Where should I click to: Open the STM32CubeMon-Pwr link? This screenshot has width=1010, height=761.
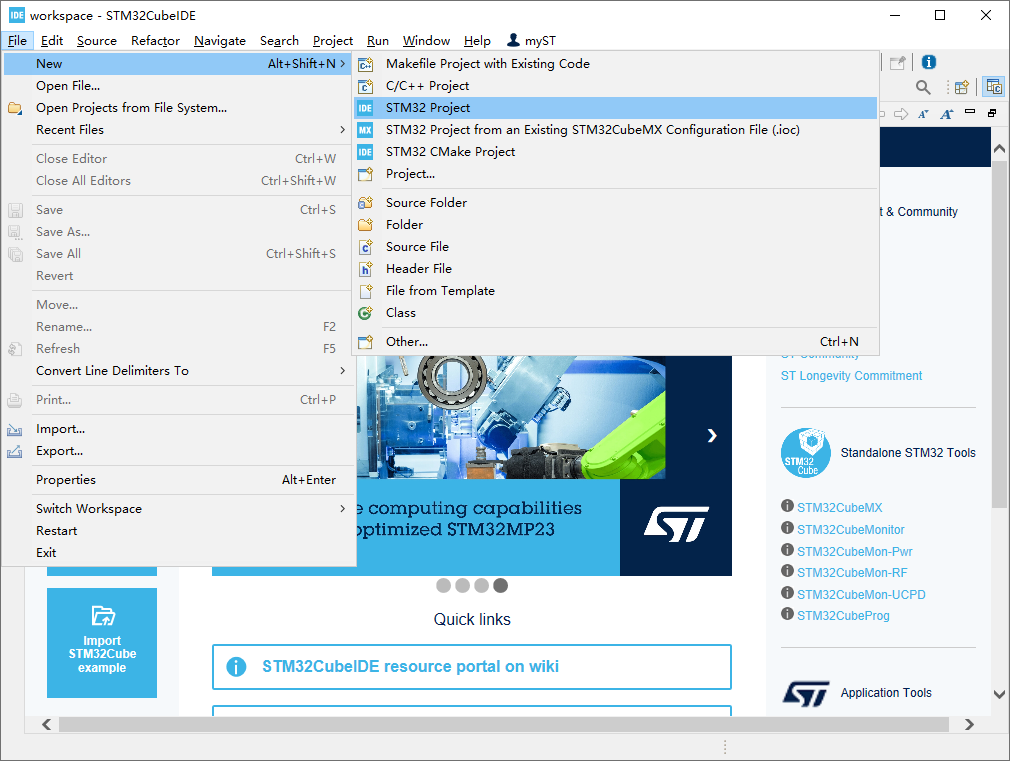[x=855, y=552]
